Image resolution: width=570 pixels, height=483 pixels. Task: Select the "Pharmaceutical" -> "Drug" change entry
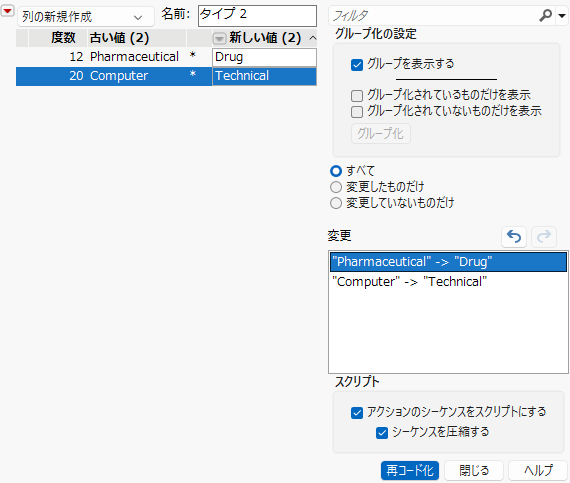[x=448, y=262]
